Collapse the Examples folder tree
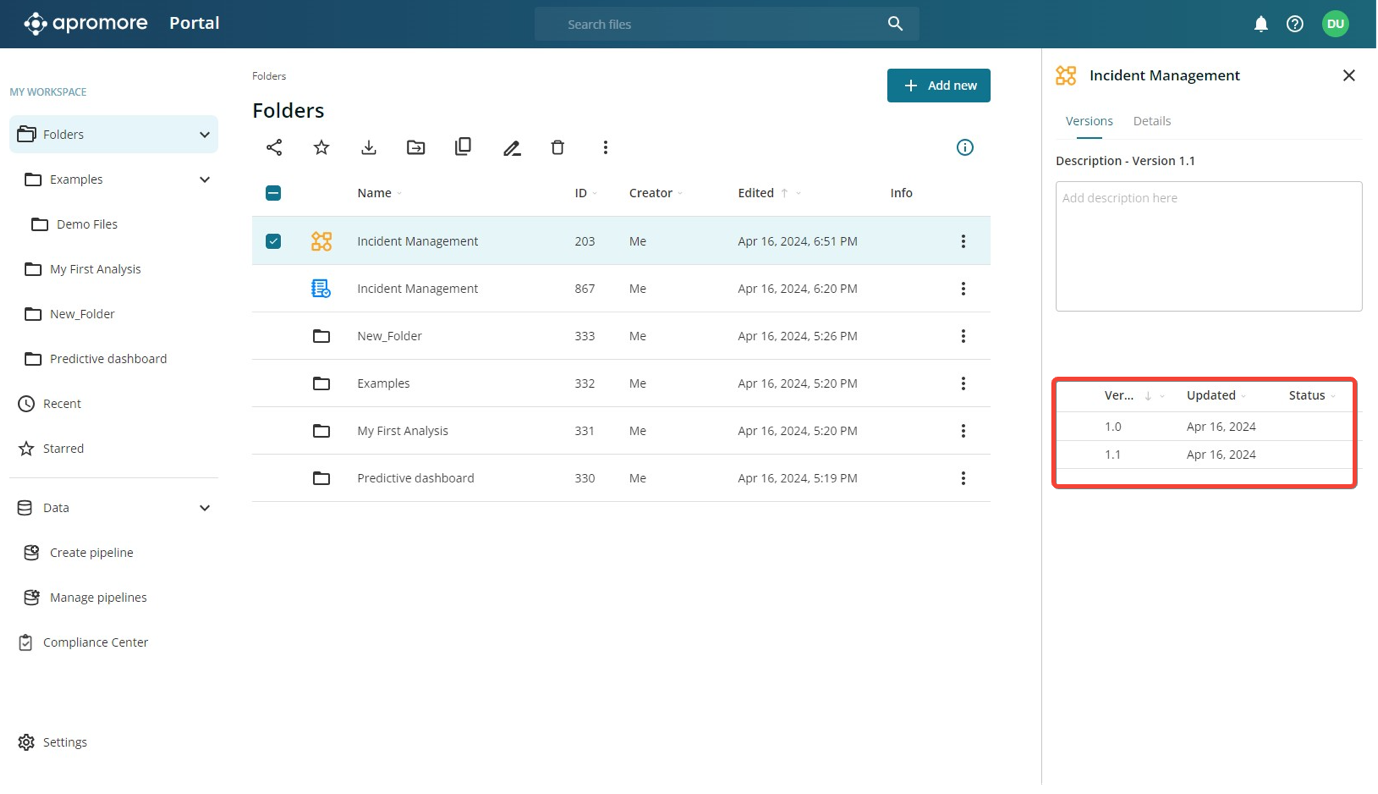 pos(205,180)
